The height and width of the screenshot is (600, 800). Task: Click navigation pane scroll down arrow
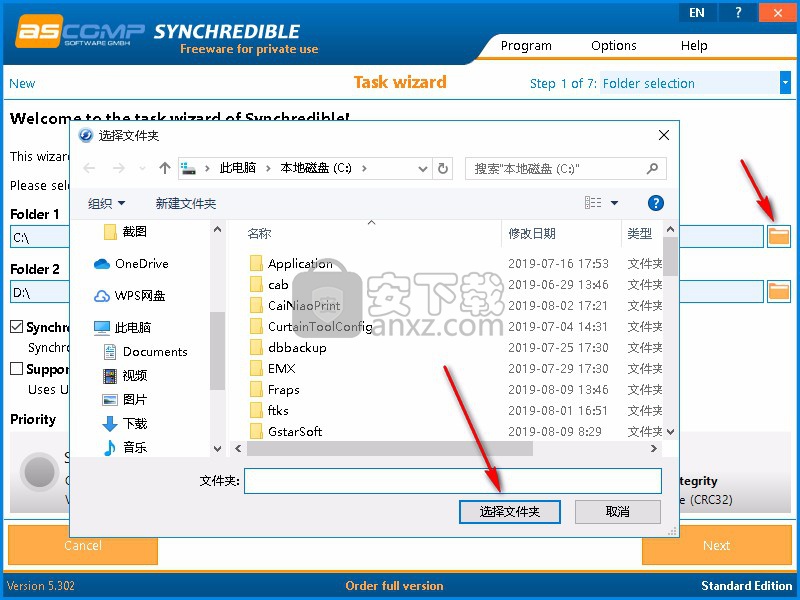point(217,448)
